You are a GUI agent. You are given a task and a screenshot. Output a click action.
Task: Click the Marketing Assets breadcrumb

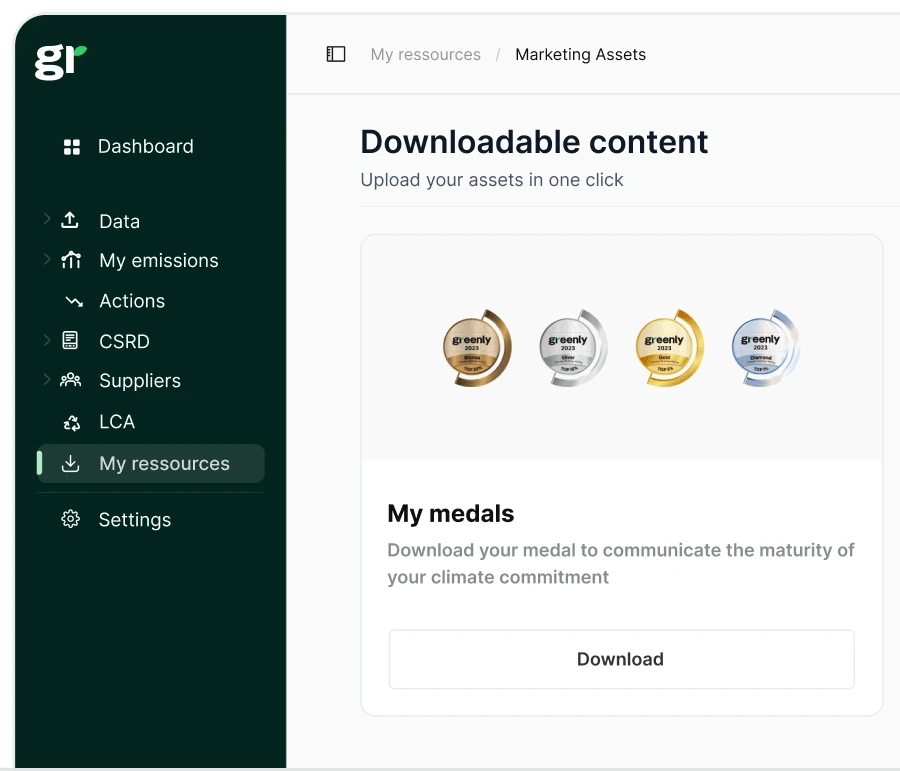tap(580, 55)
